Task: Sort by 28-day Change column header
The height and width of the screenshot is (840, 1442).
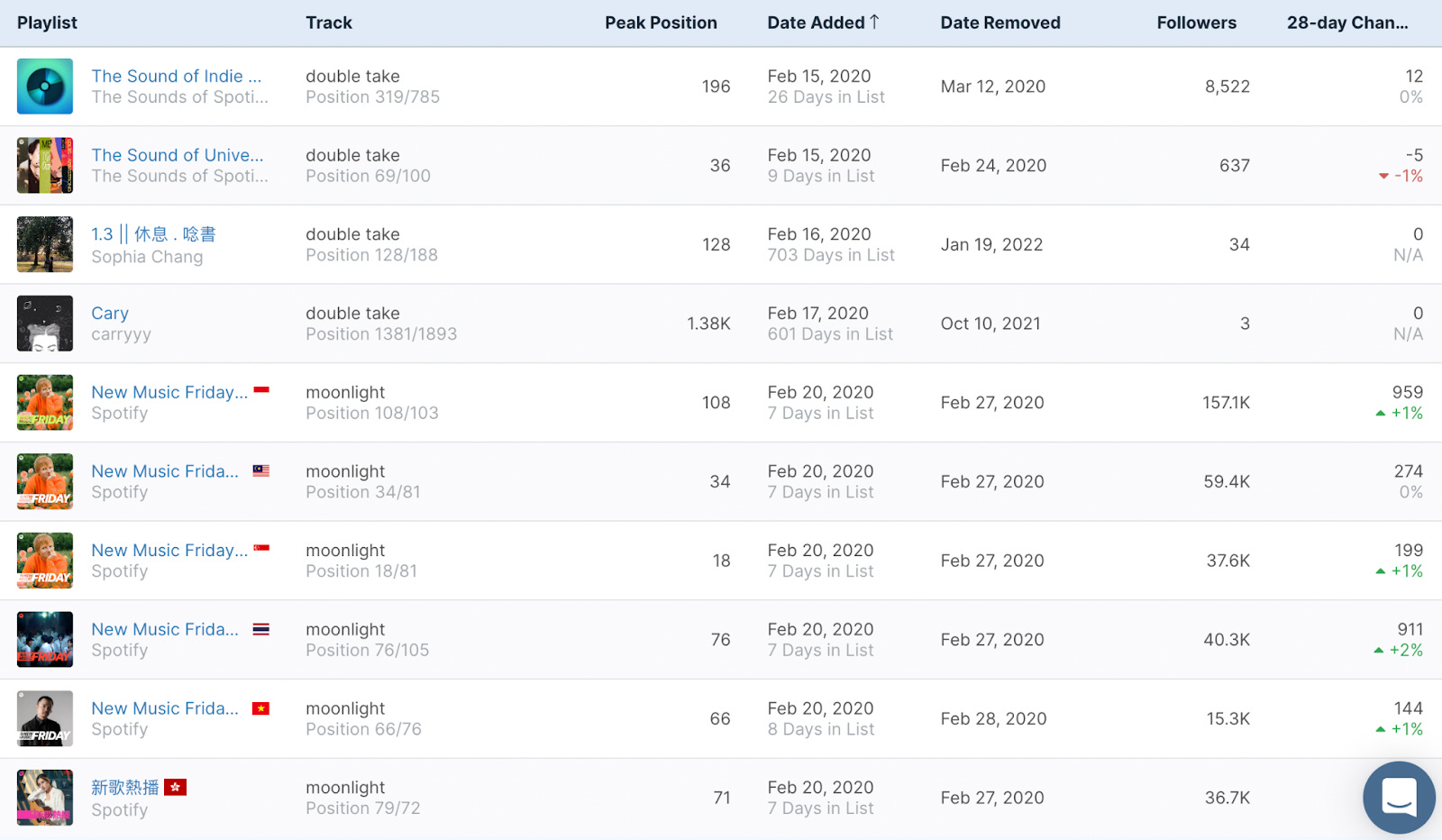Action: pyautogui.click(x=1347, y=23)
